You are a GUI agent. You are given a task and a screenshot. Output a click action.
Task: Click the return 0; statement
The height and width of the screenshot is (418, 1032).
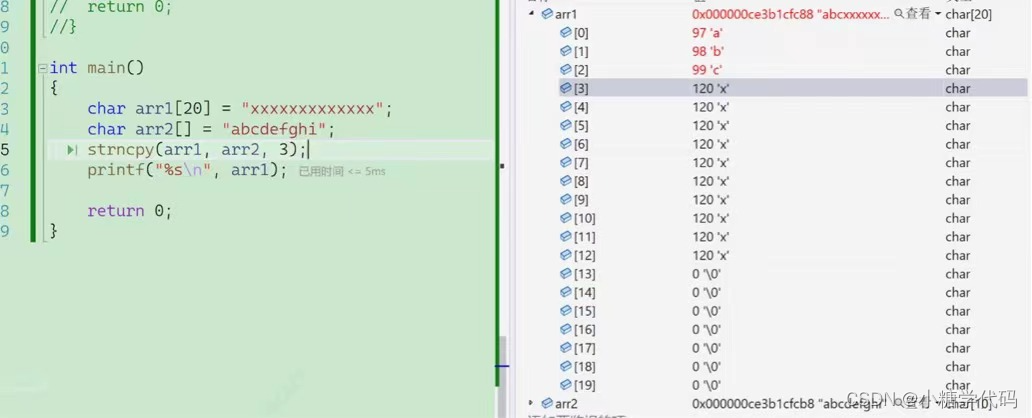(130, 211)
